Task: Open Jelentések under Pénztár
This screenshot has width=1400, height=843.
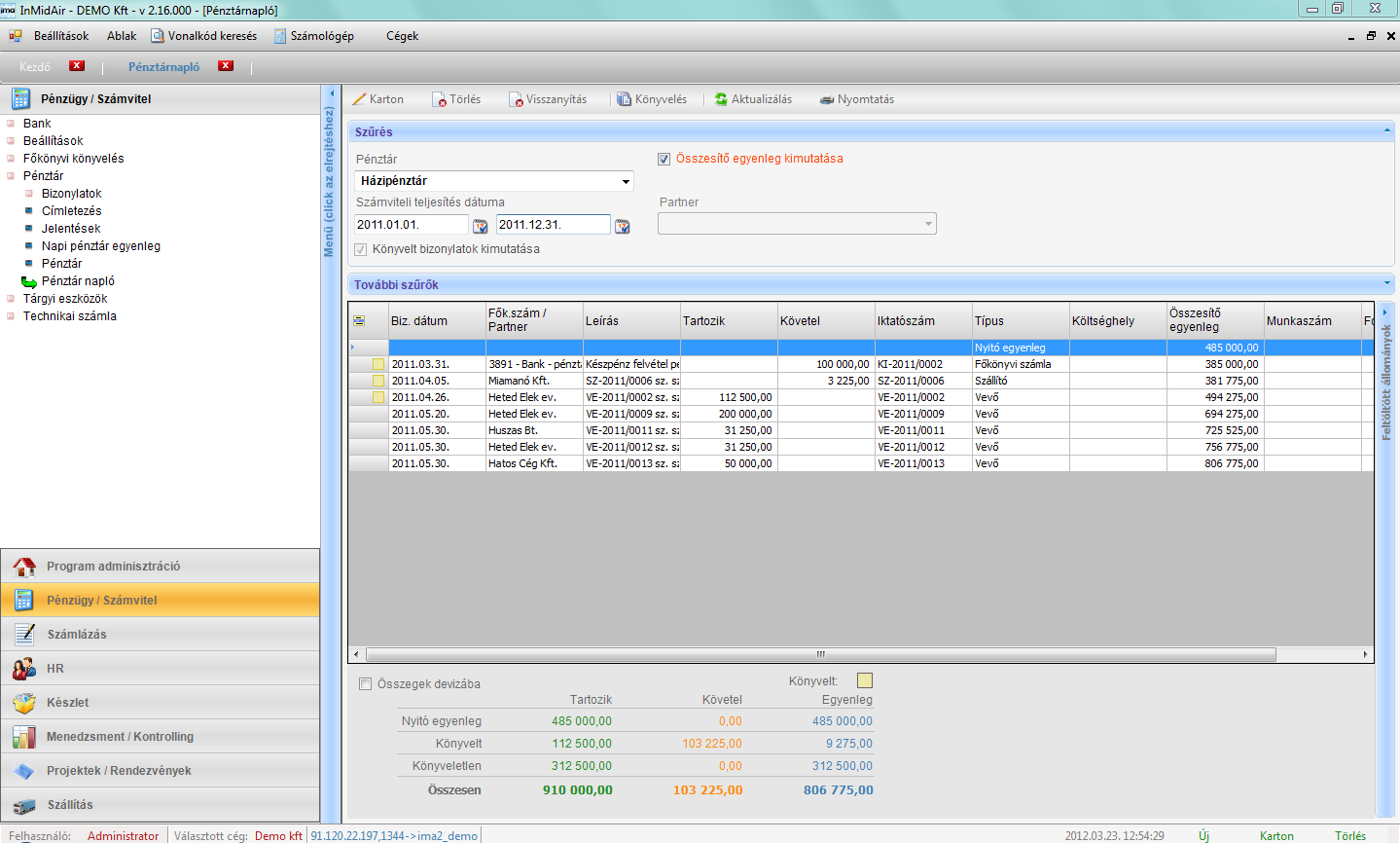Action: coord(71,229)
